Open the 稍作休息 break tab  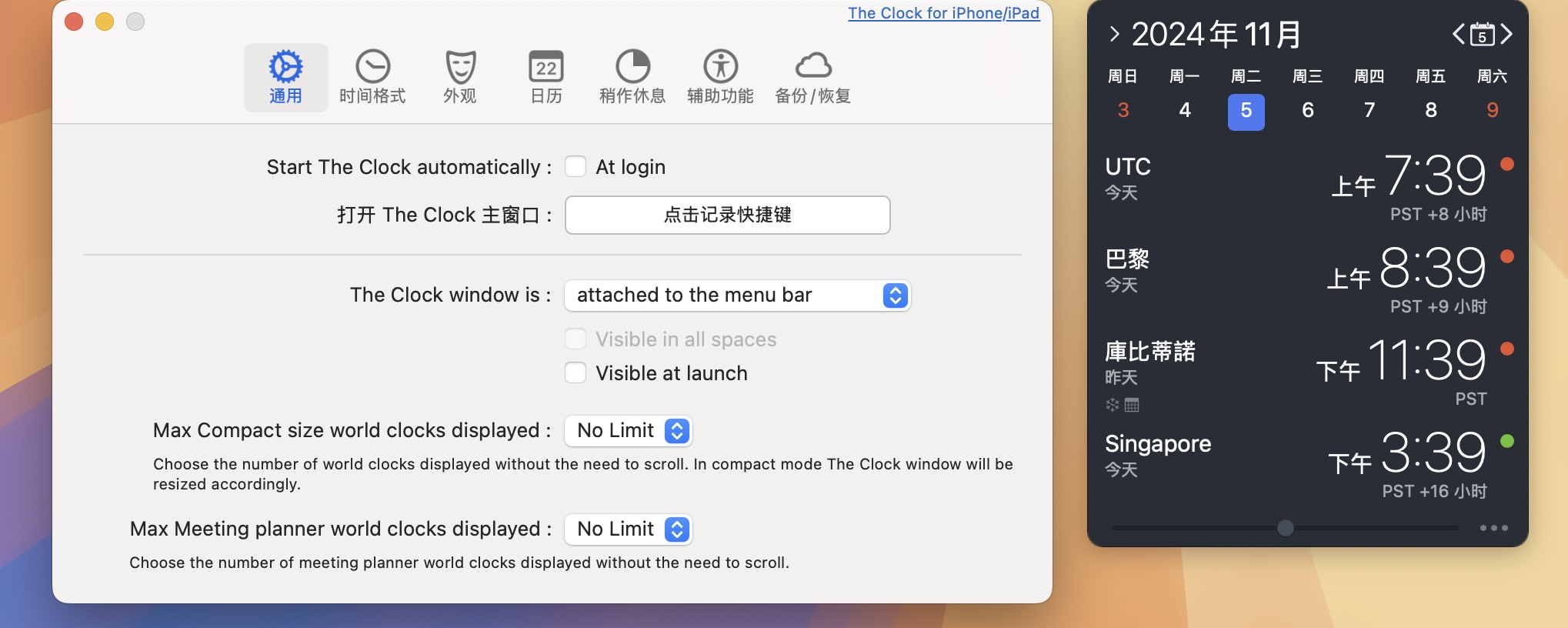632,78
